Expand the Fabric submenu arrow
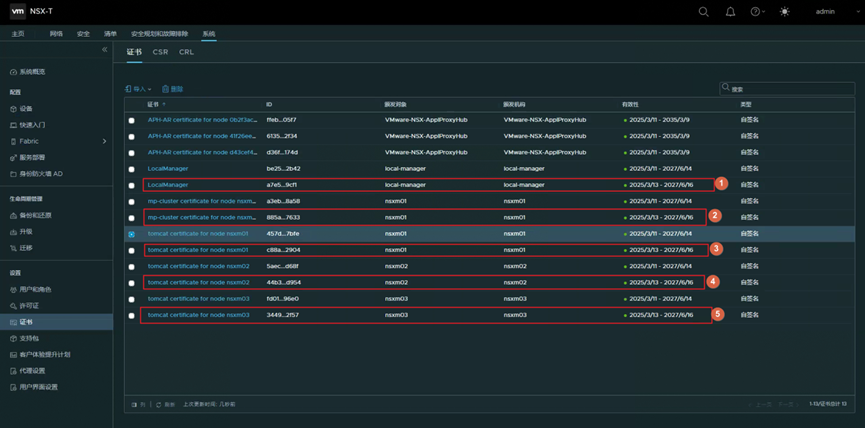This screenshot has height=428, width=865. (104, 141)
